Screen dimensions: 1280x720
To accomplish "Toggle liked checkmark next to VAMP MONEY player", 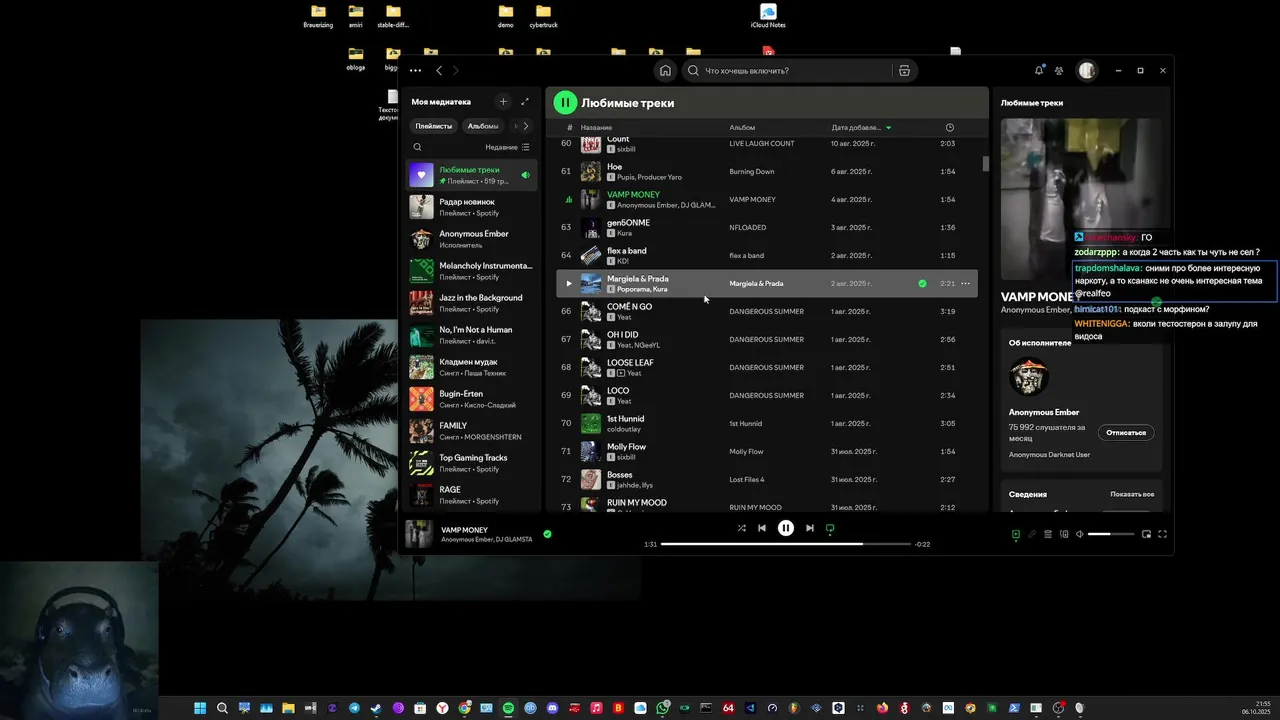I will click(547, 534).
